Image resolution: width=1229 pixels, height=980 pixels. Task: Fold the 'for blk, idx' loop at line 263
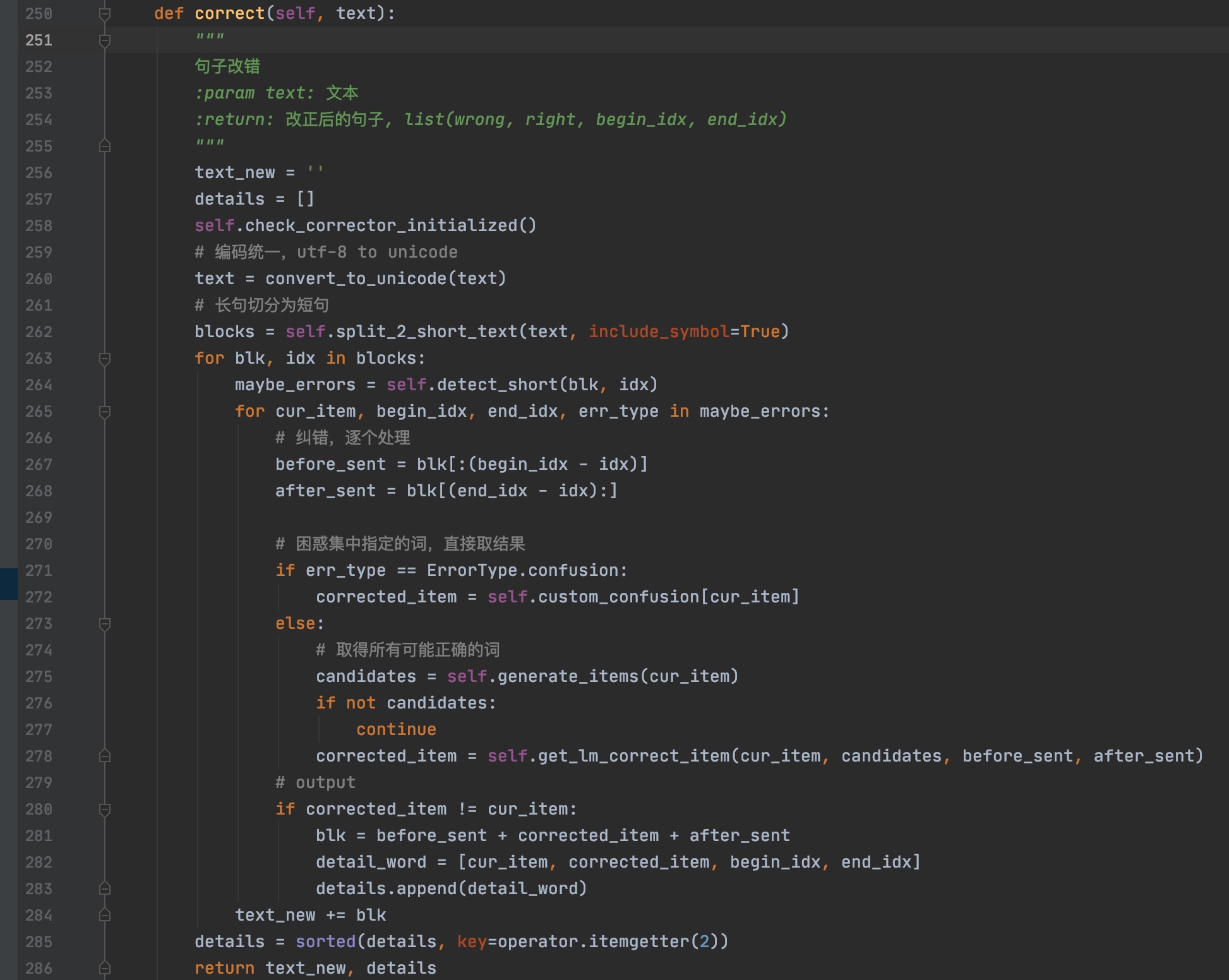coord(105,359)
